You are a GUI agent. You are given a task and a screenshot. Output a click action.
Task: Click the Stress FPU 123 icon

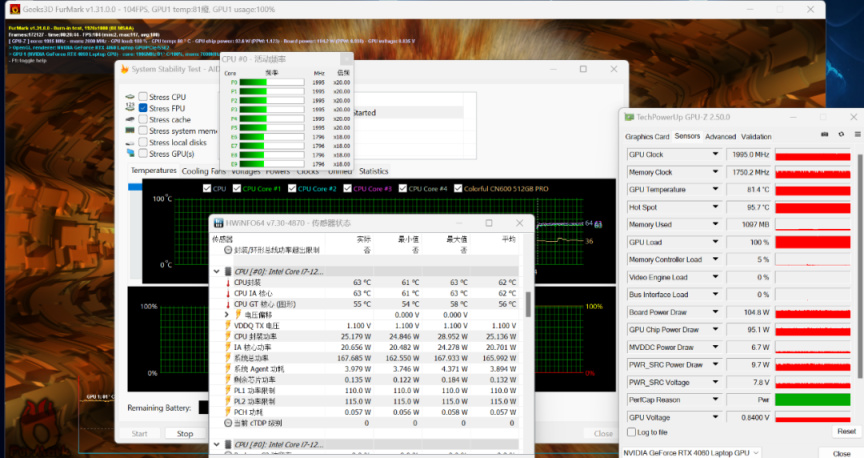coord(130,107)
